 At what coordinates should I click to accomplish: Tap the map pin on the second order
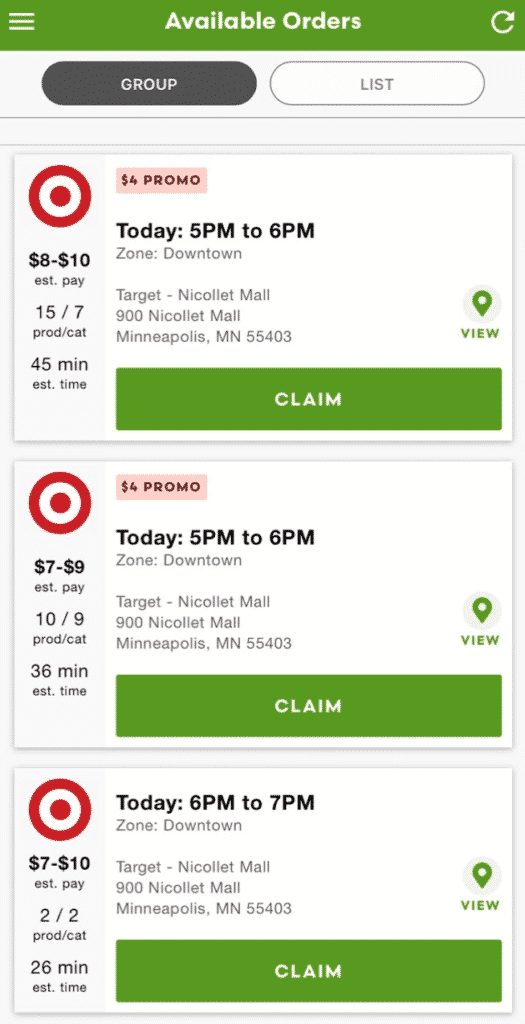point(482,611)
